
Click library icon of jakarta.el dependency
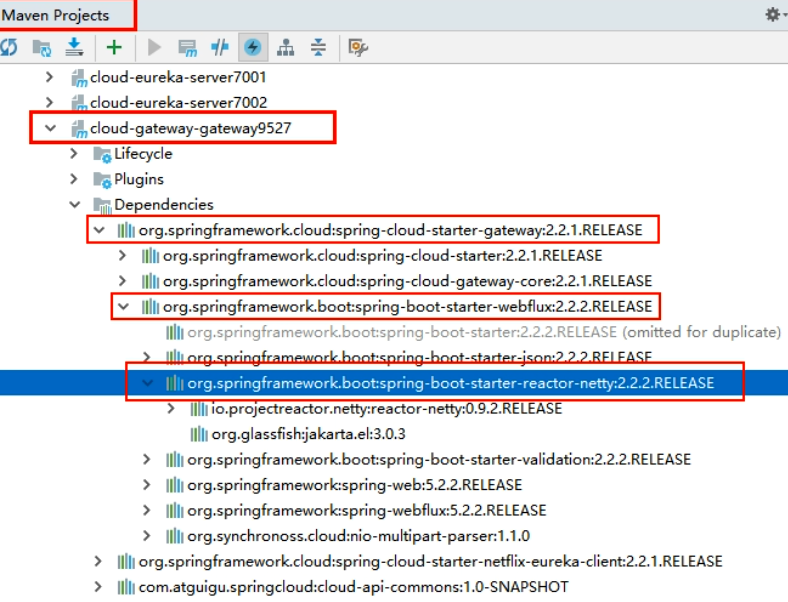[199, 434]
